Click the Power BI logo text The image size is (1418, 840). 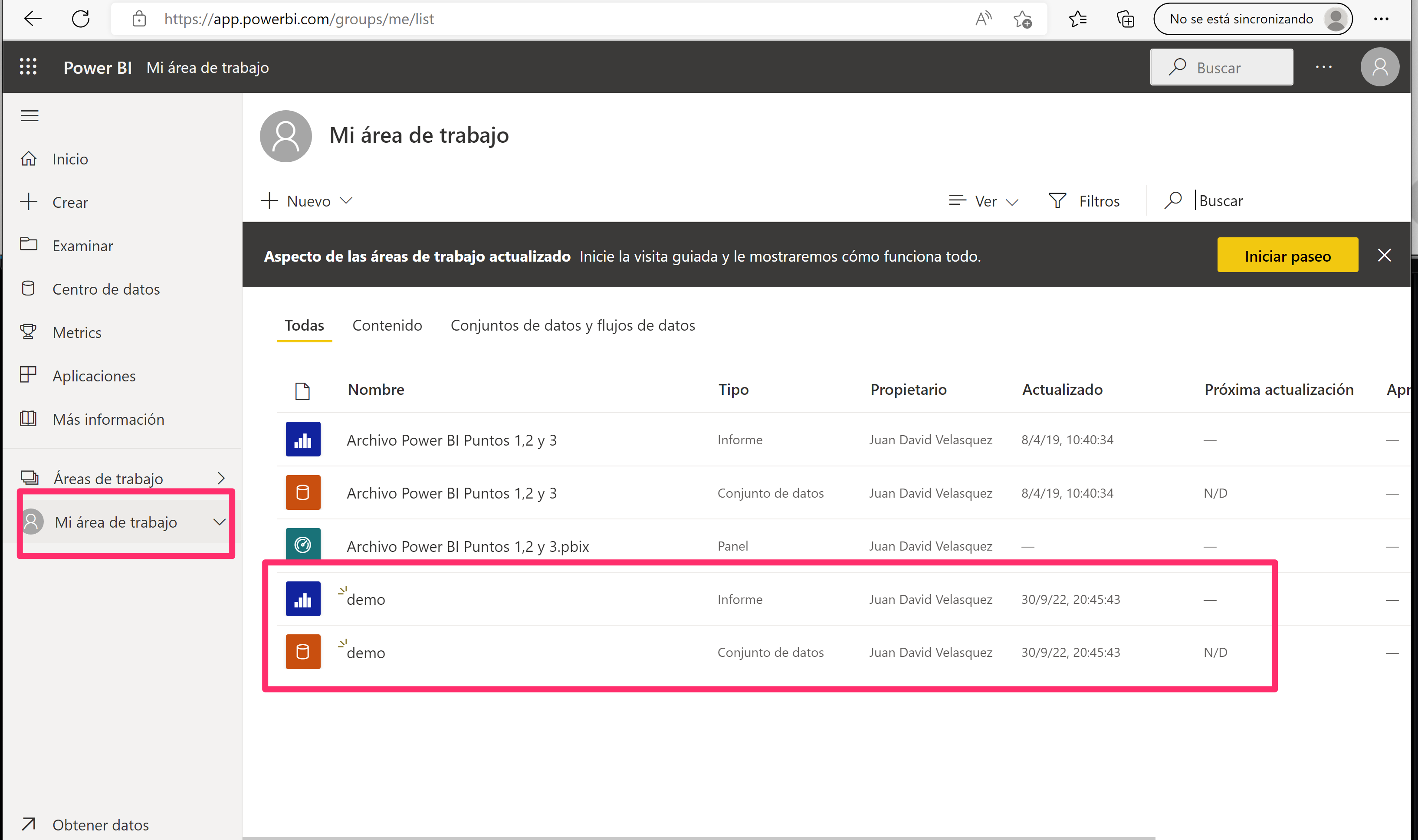[x=97, y=67]
